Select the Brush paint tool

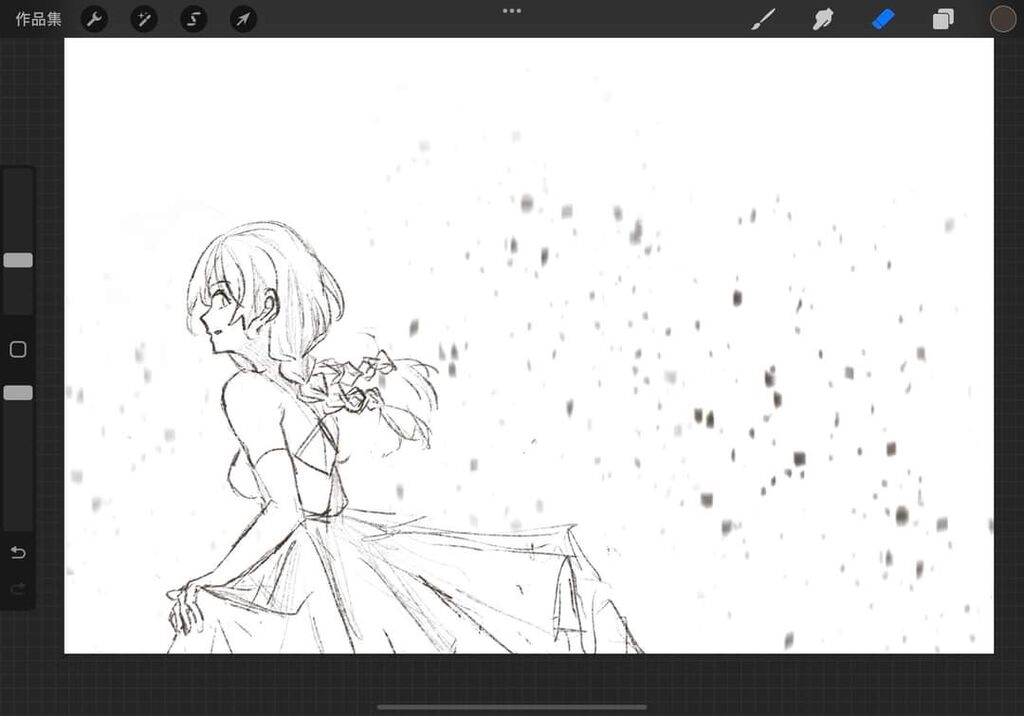coord(763,19)
